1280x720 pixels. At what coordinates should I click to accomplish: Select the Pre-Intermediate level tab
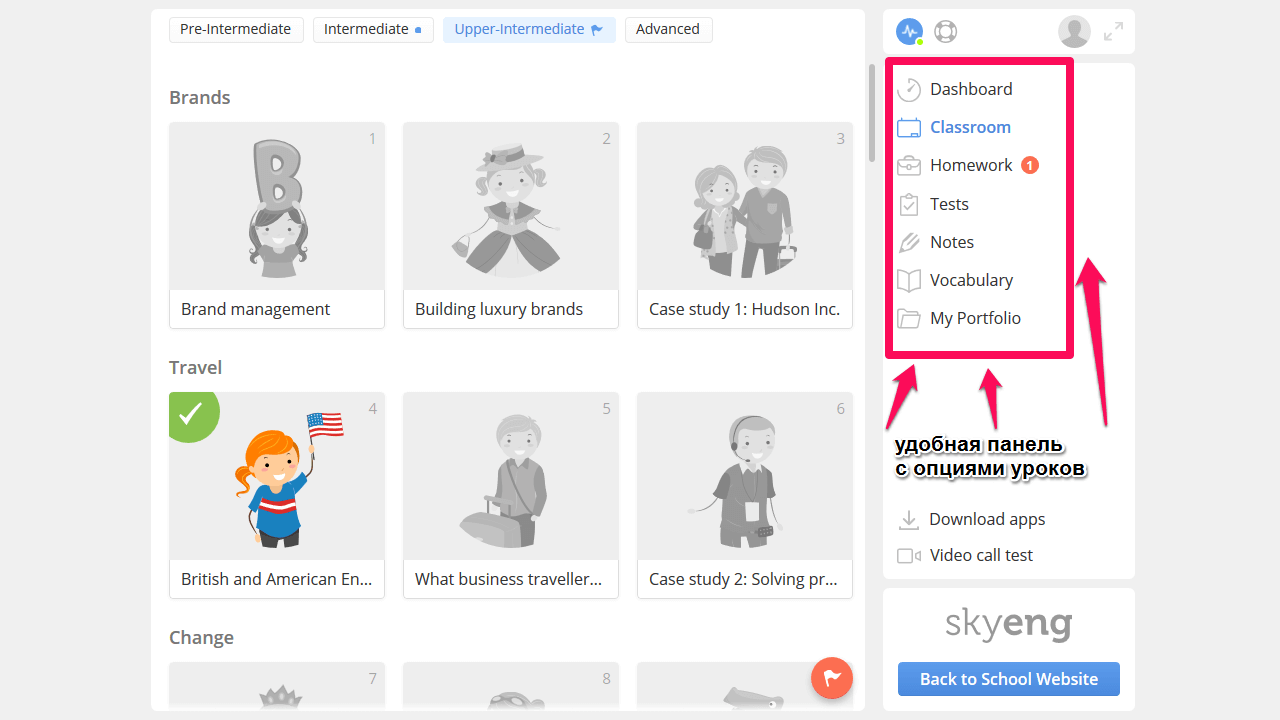click(x=235, y=29)
